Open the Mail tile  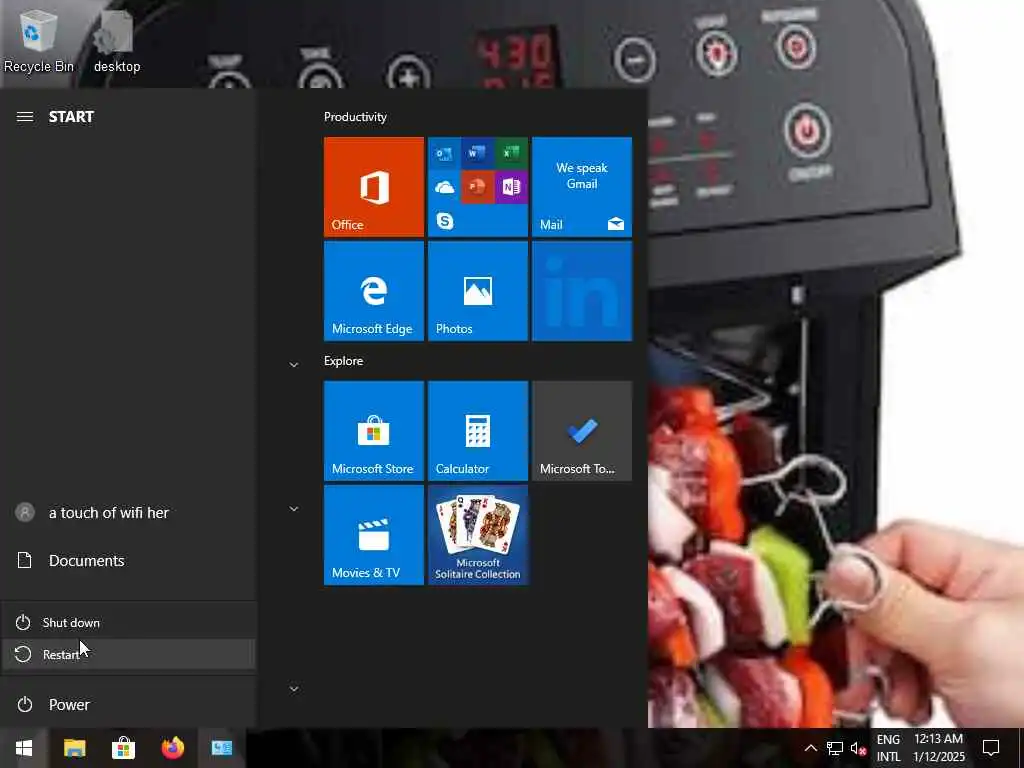pos(582,187)
